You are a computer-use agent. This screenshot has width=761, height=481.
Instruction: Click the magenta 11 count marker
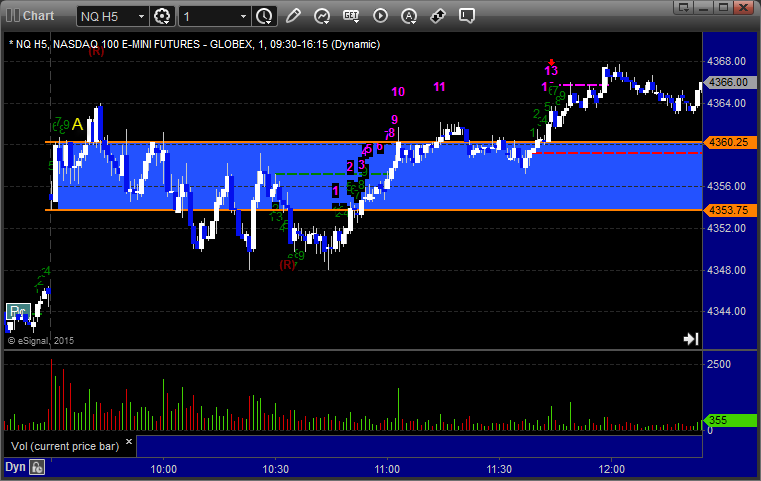pos(439,87)
